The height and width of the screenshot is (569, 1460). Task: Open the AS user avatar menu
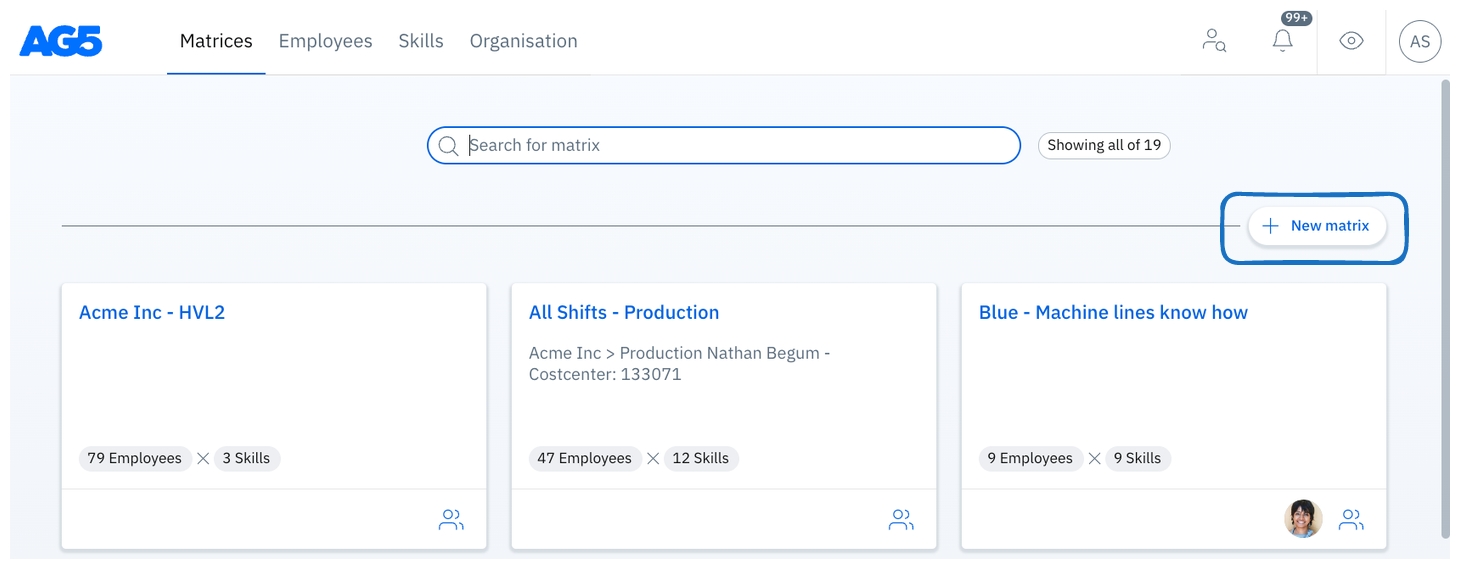1419,42
